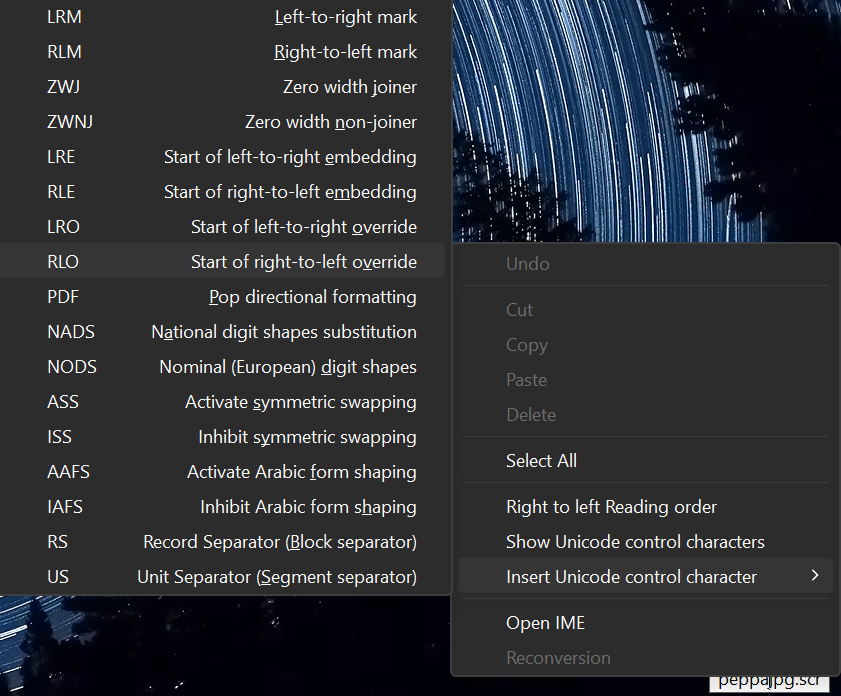Toggle Right to left Reading order
The height and width of the screenshot is (696, 841).
tap(611, 507)
